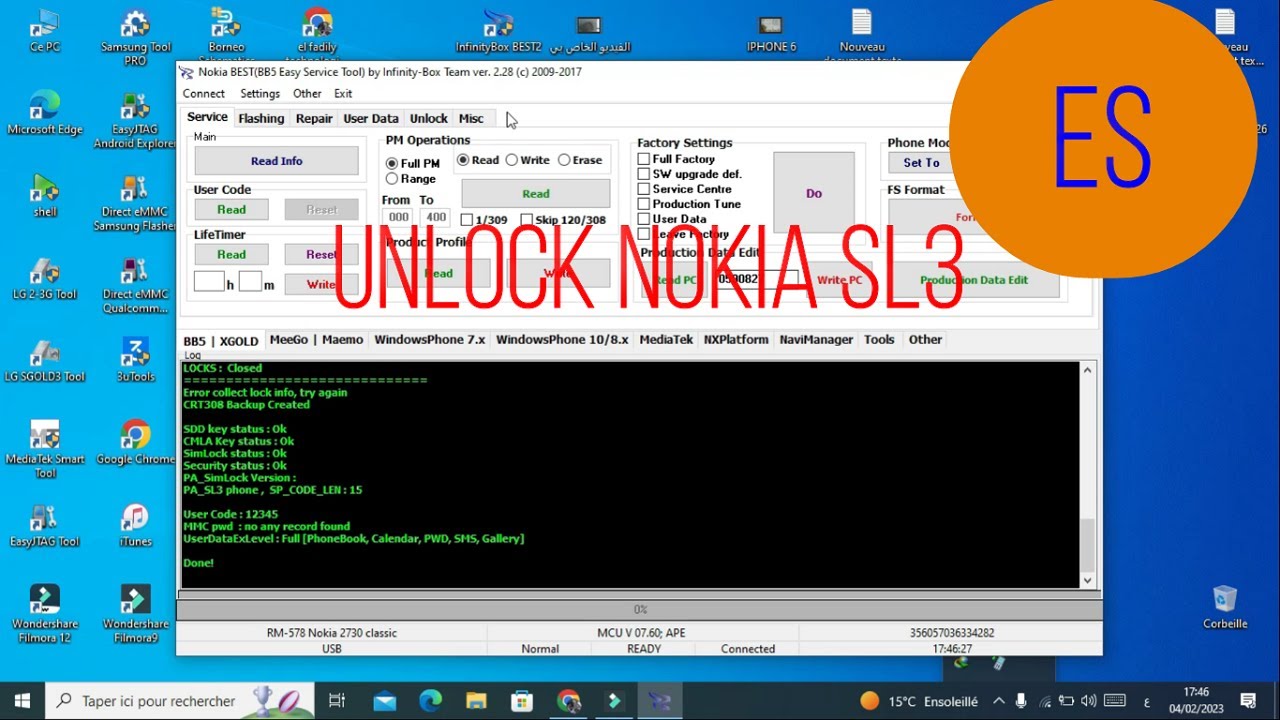Switch to the Misc tab

(471, 118)
